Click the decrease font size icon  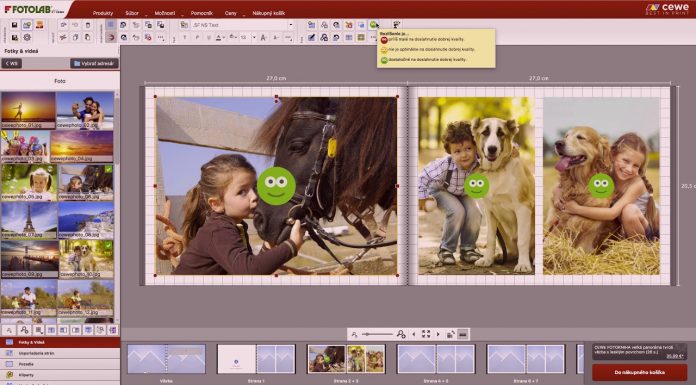[x=276, y=38]
